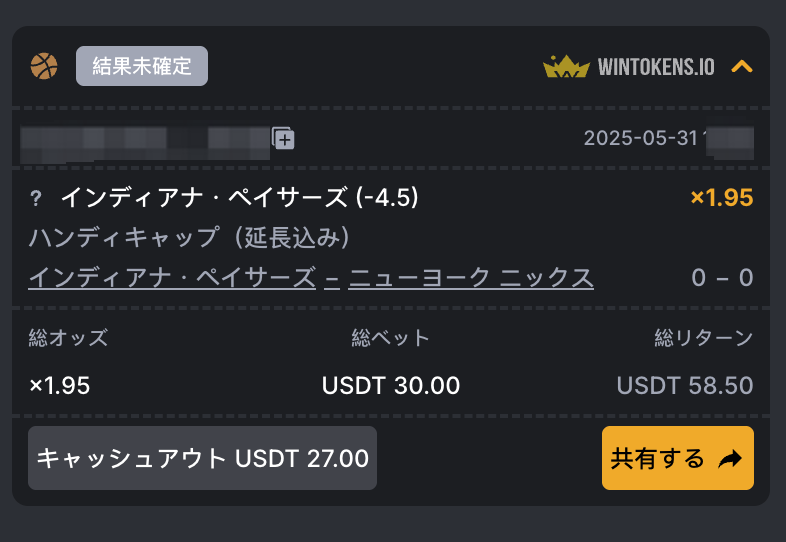Open the ニューヨーク ニックス team link
The width and height of the screenshot is (786, 542).
click(471, 277)
